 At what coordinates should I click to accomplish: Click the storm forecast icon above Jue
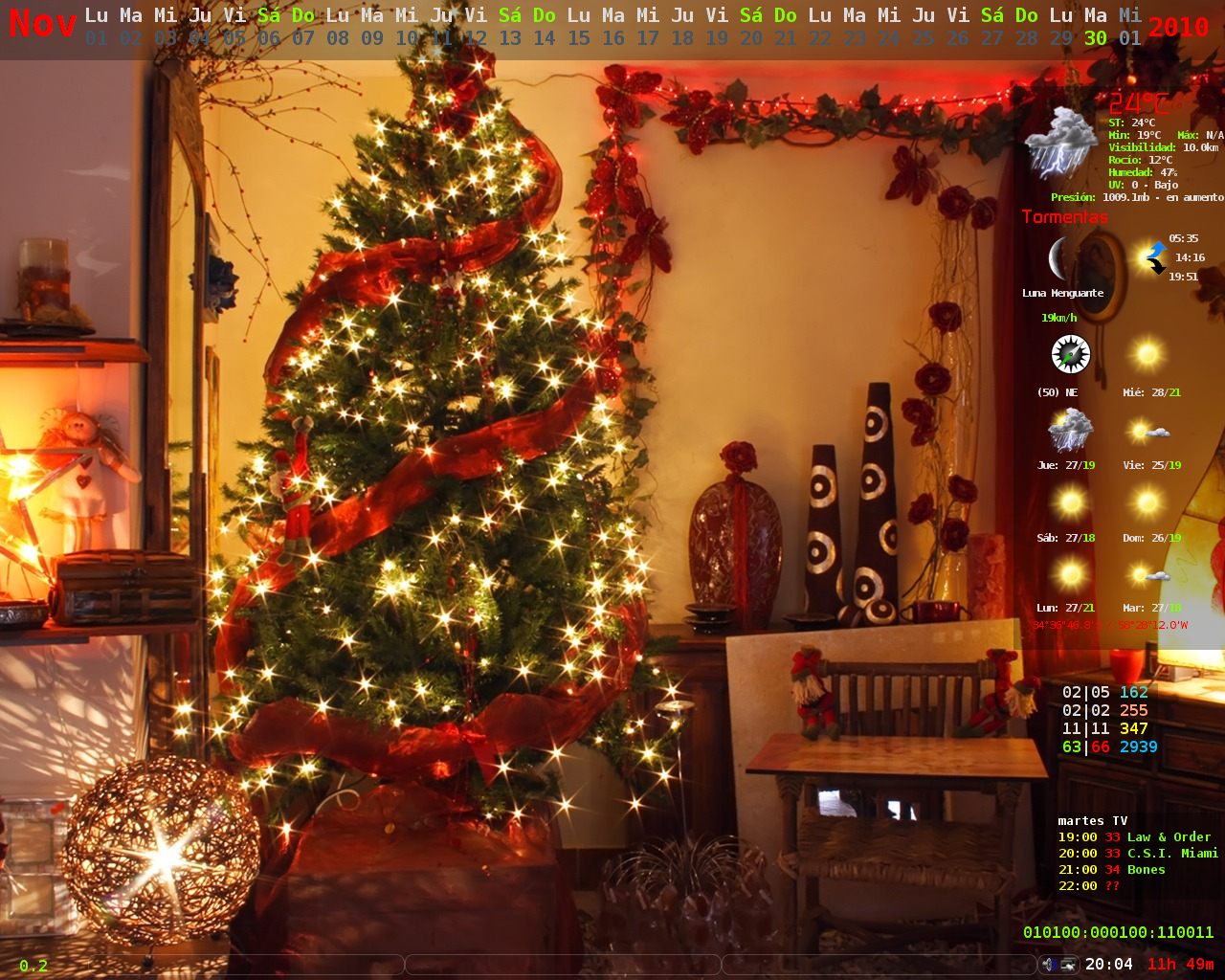(1070, 429)
